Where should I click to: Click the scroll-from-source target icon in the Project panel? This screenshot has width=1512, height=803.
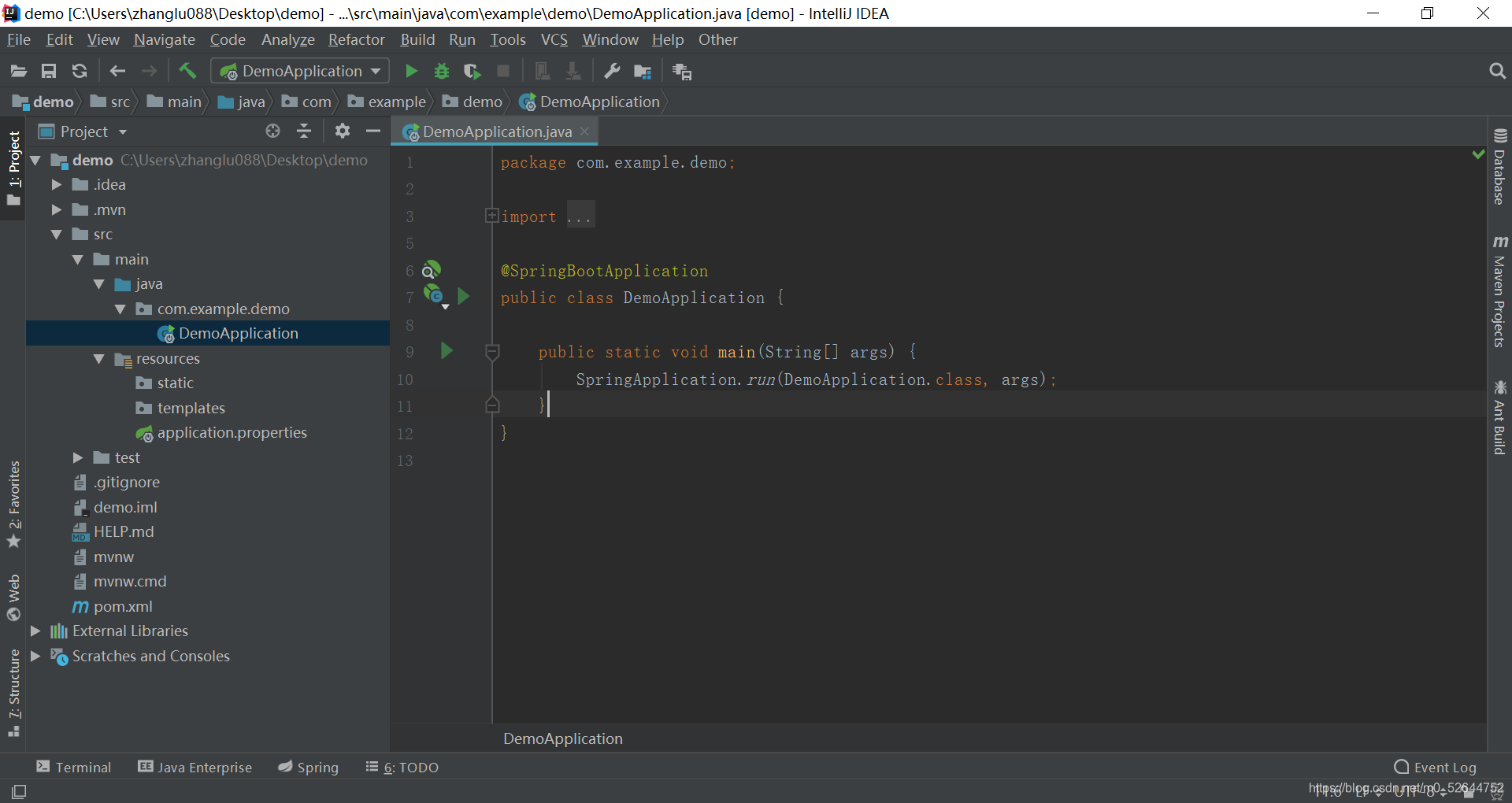click(272, 131)
